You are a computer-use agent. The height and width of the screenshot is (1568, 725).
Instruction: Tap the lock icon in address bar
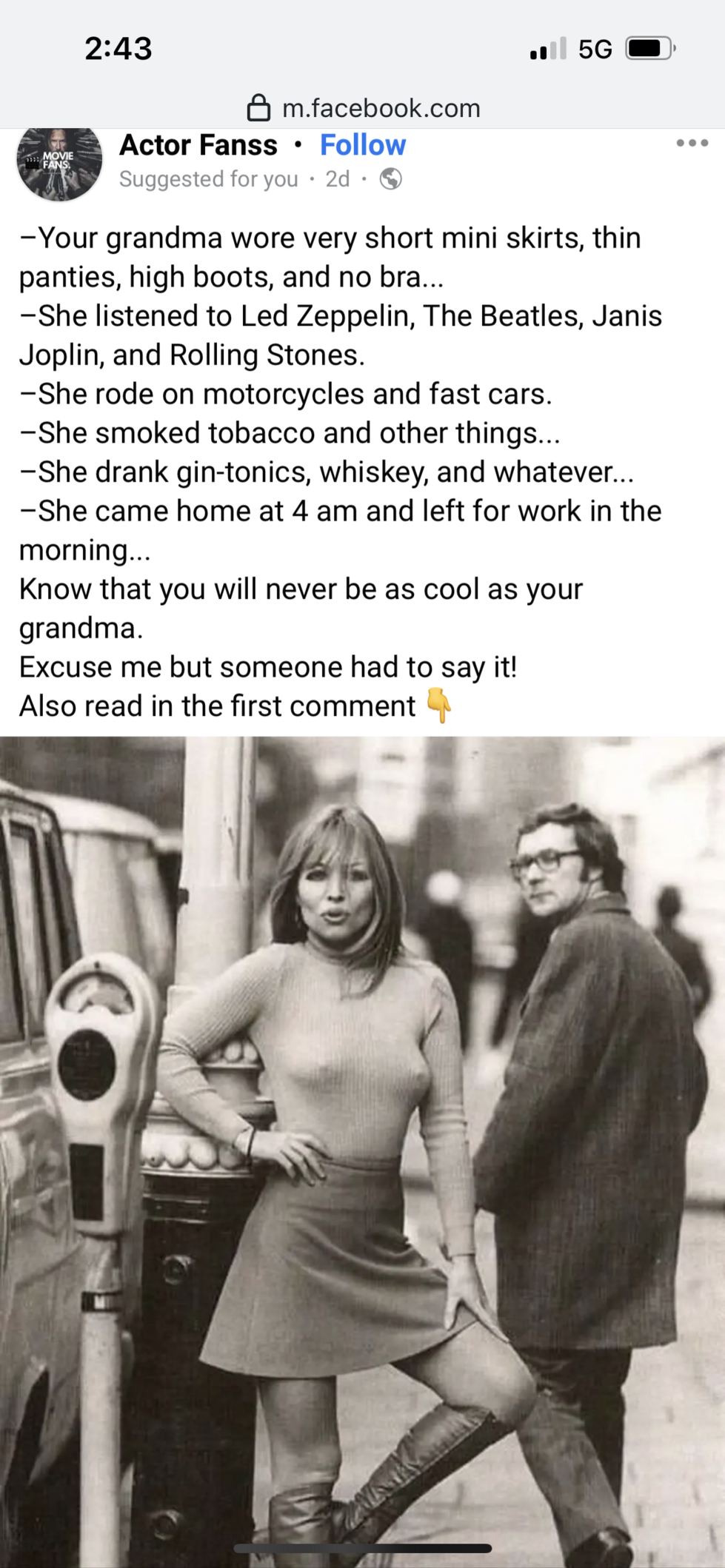coord(258,108)
